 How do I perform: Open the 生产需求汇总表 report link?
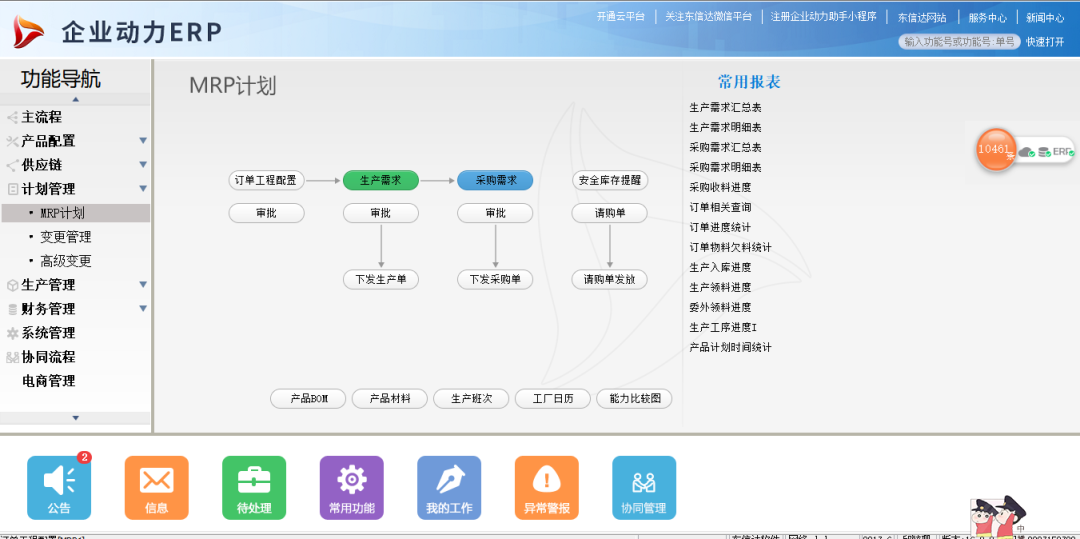coord(726,108)
